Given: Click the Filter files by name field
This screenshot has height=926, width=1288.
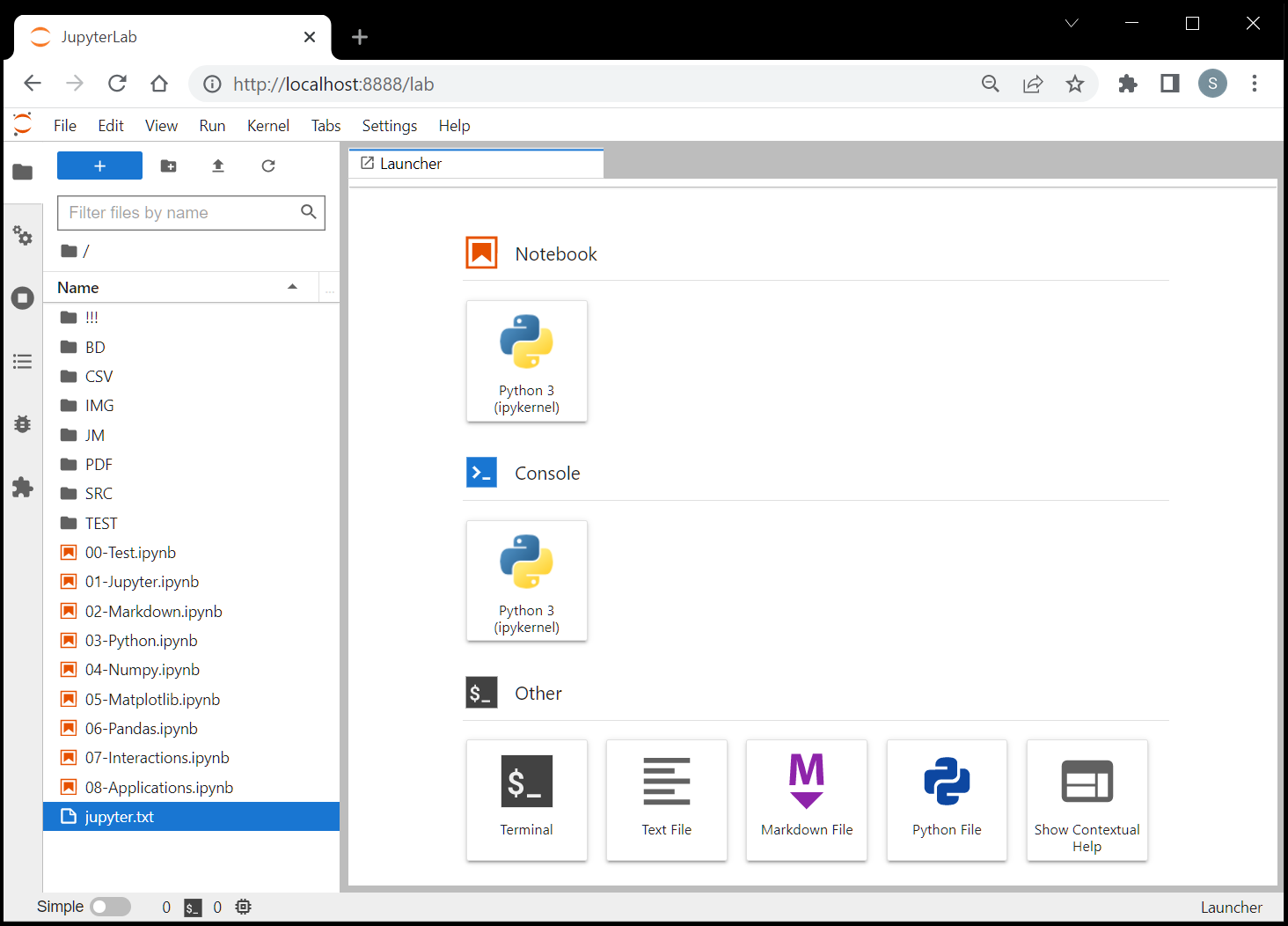Looking at the screenshot, I should [x=181, y=213].
